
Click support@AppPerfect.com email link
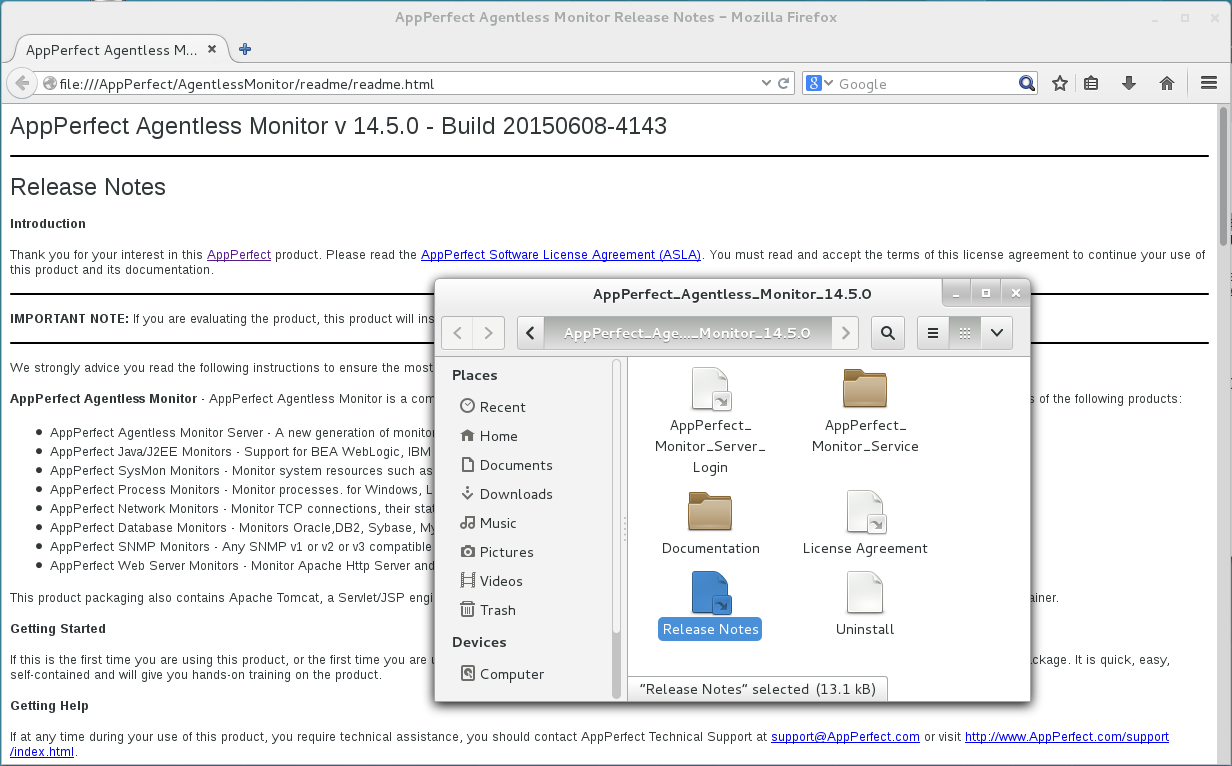(x=845, y=737)
